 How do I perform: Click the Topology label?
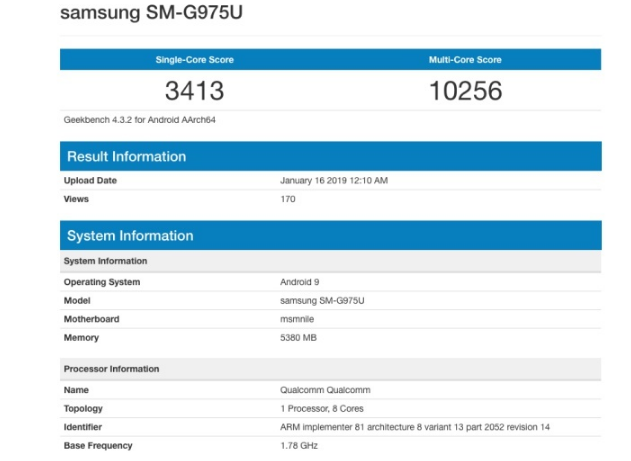coord(83,408)
